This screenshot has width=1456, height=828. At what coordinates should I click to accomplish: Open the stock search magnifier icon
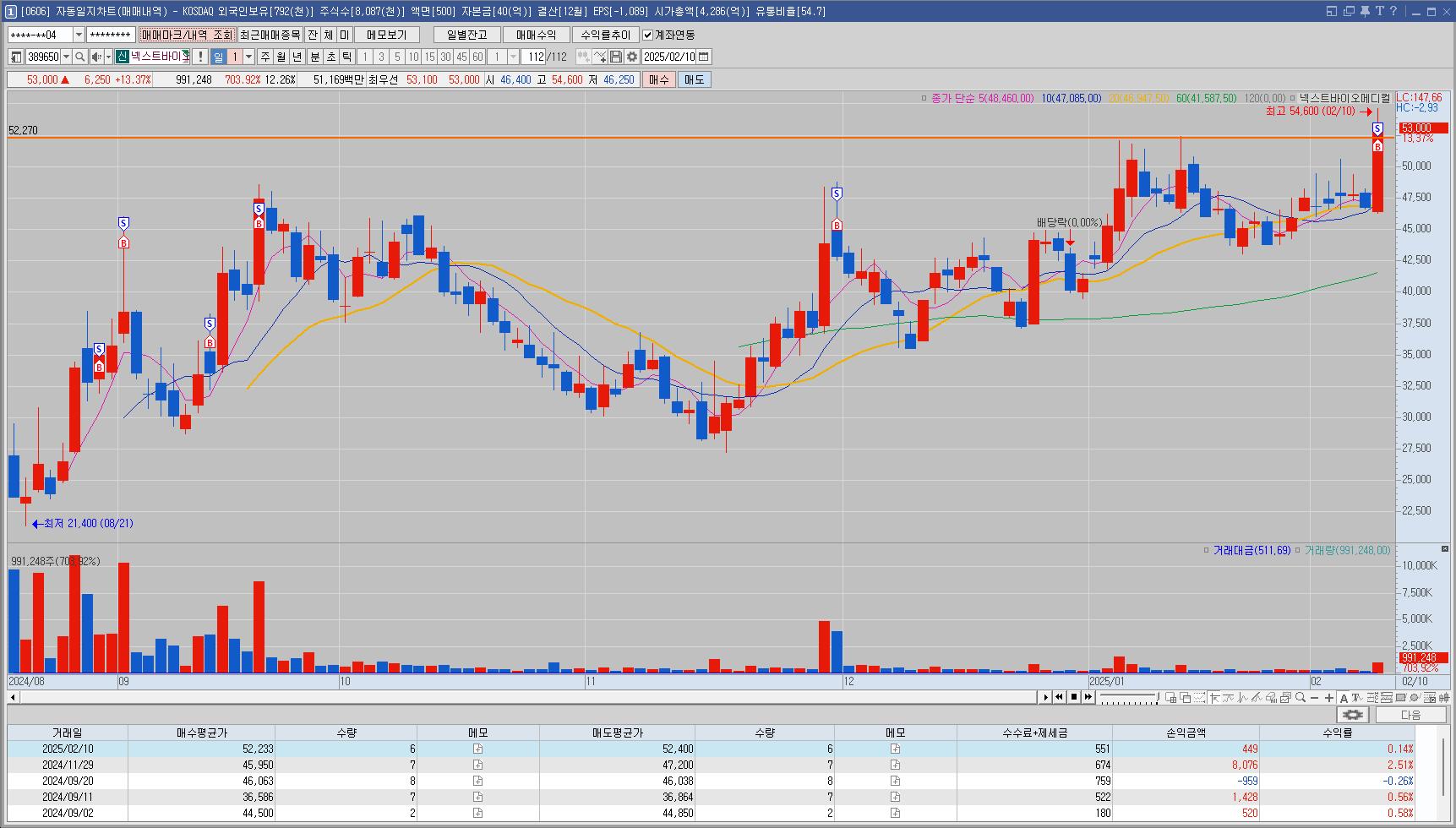[x=79, y=57]
